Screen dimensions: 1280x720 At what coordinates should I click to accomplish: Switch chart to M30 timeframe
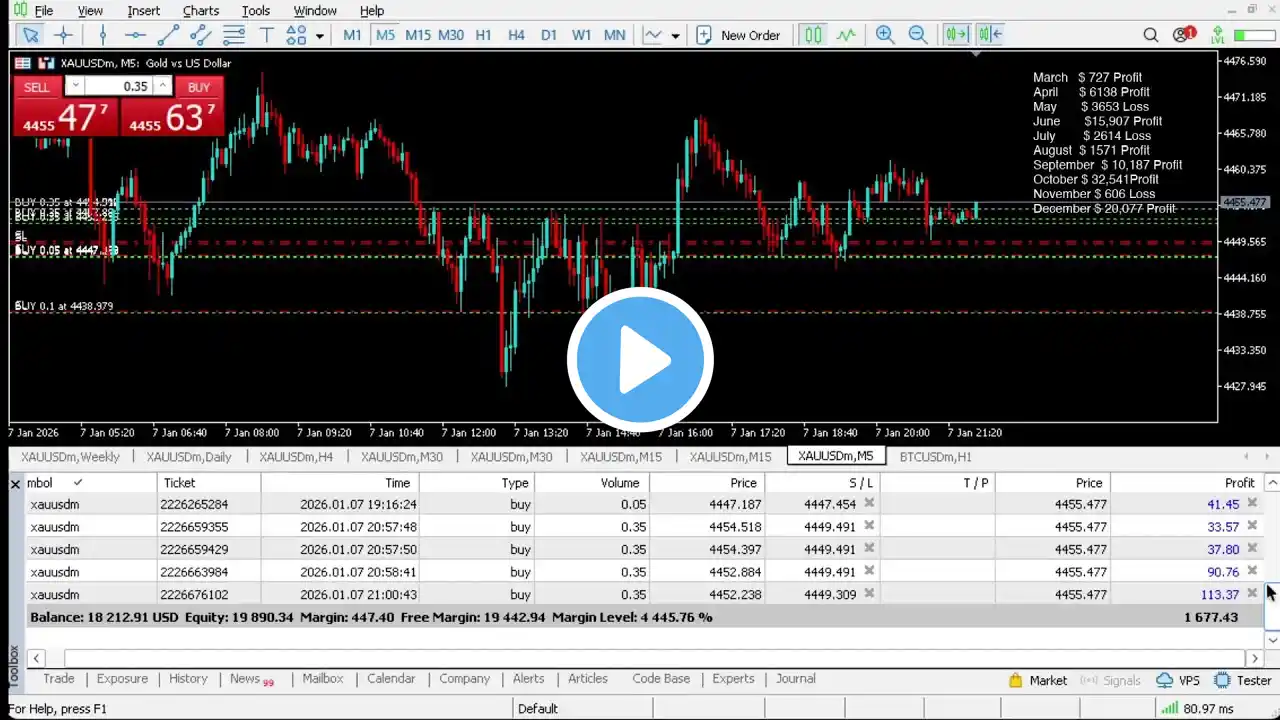(x=451, y=35)
